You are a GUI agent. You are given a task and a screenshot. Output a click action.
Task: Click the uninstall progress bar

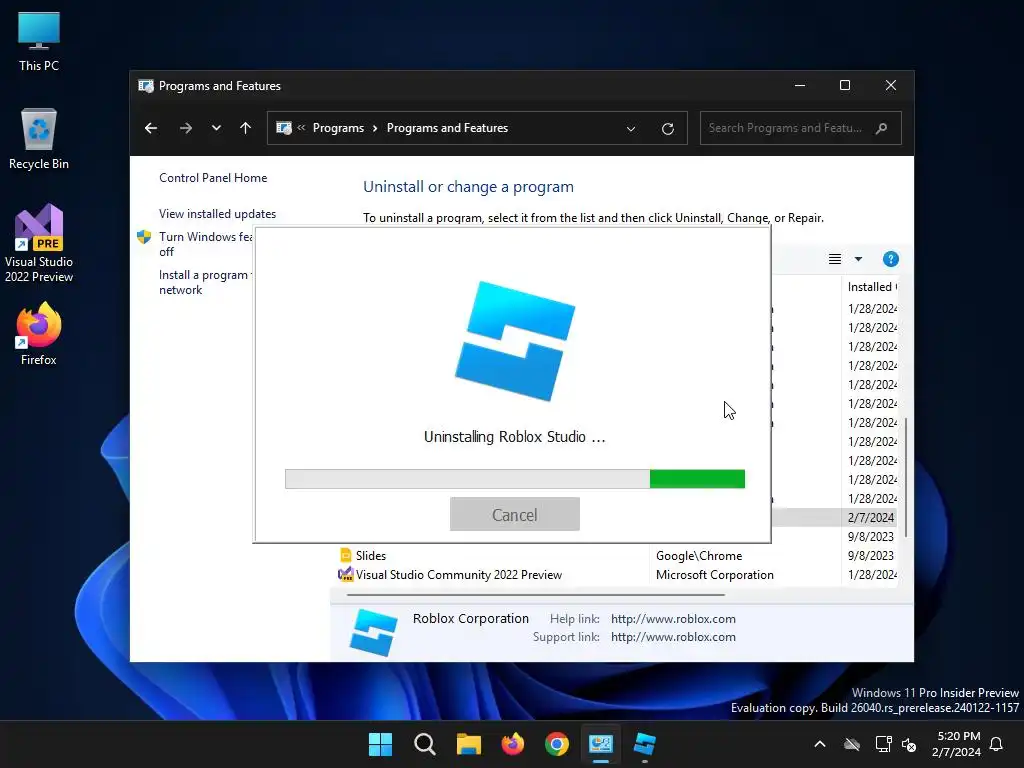tap(515, 479)
